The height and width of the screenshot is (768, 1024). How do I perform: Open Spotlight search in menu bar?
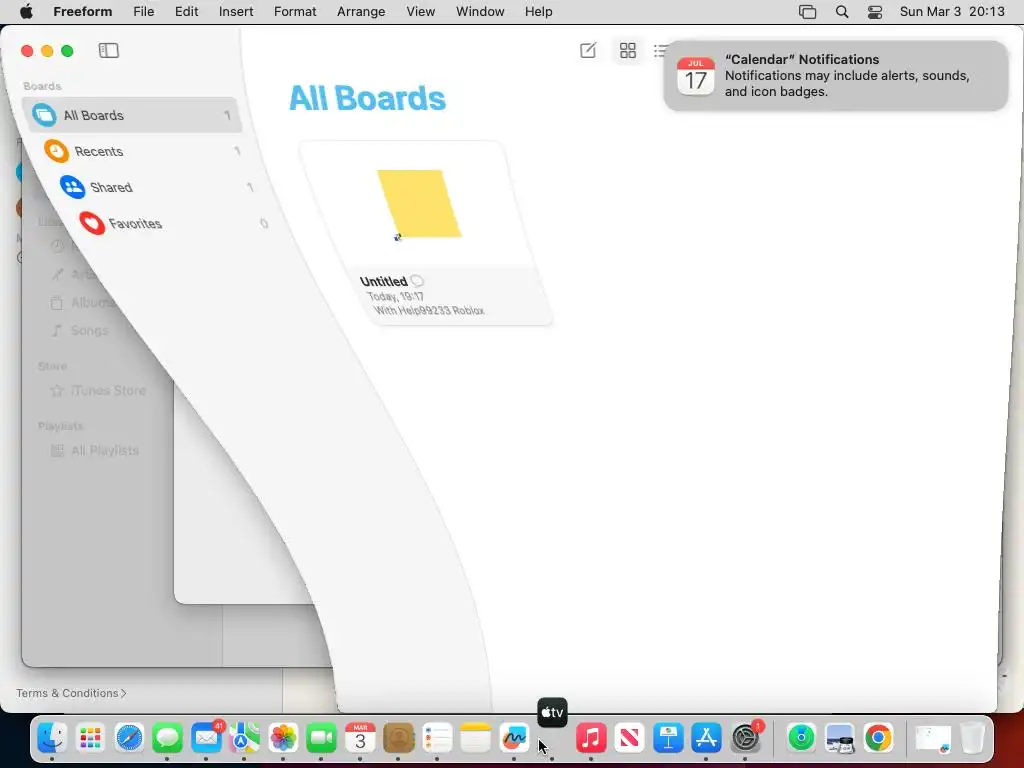842,12
